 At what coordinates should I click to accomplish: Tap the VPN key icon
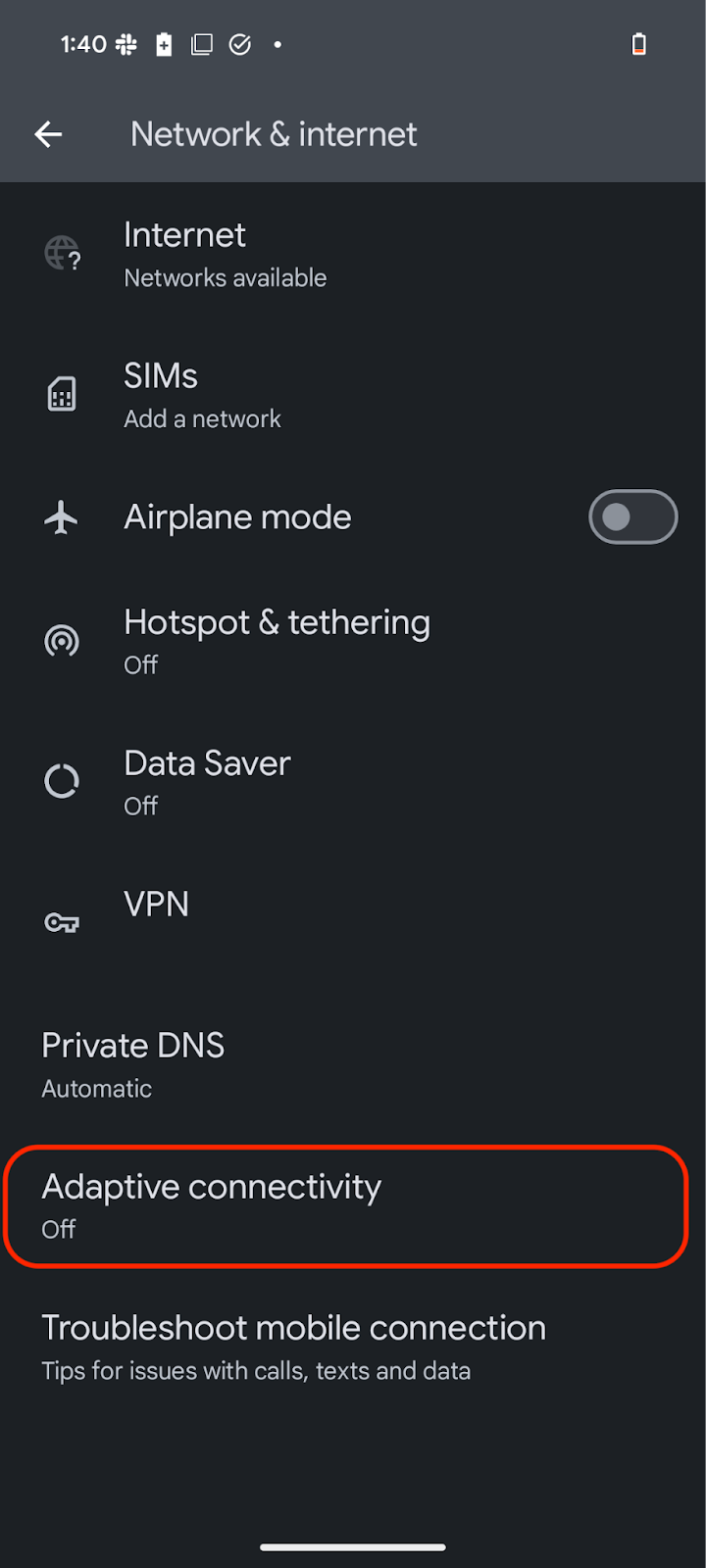coord(62,922)
